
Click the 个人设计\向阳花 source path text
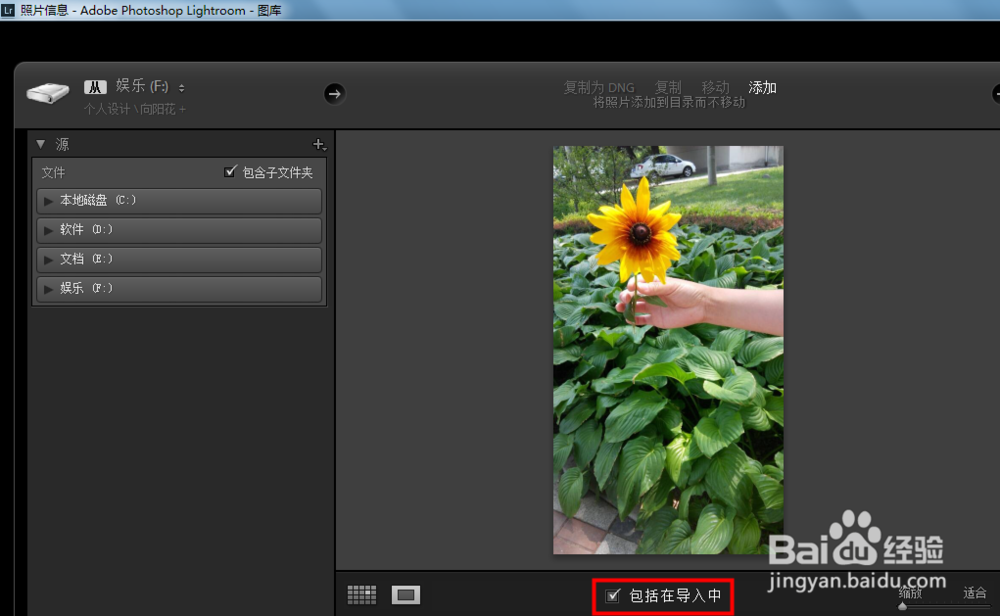pos(135,109)
